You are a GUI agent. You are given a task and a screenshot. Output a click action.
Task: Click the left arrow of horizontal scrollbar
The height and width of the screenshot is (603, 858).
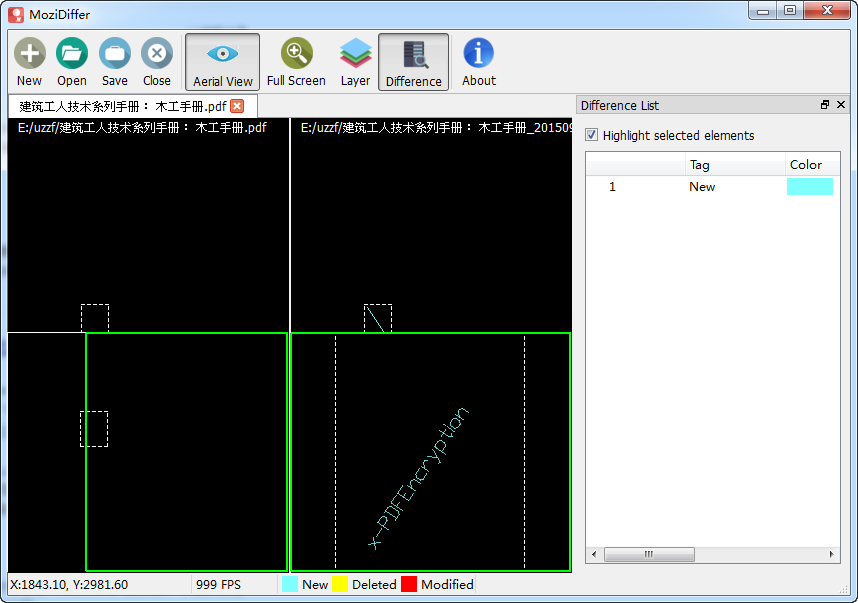pyautogui.click(x=594, y=554)
